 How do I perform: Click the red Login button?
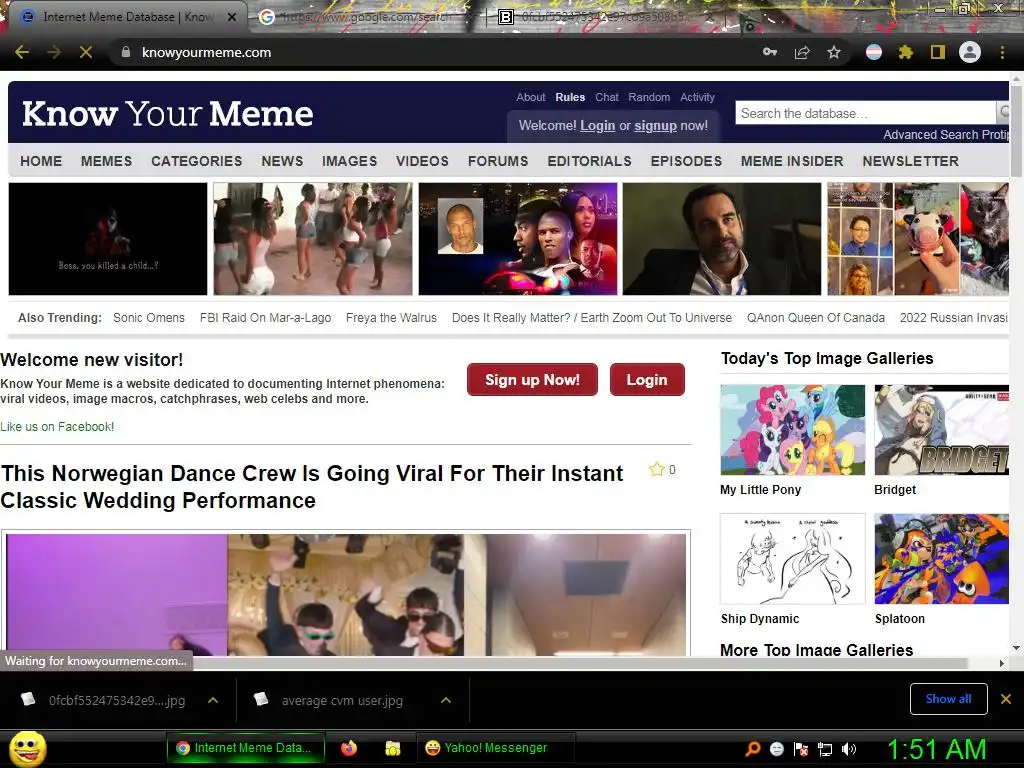click(647, 379)
